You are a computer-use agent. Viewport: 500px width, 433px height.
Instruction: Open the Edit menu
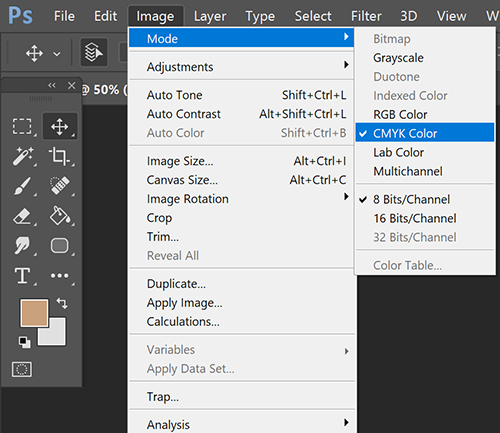pos(105,16)
